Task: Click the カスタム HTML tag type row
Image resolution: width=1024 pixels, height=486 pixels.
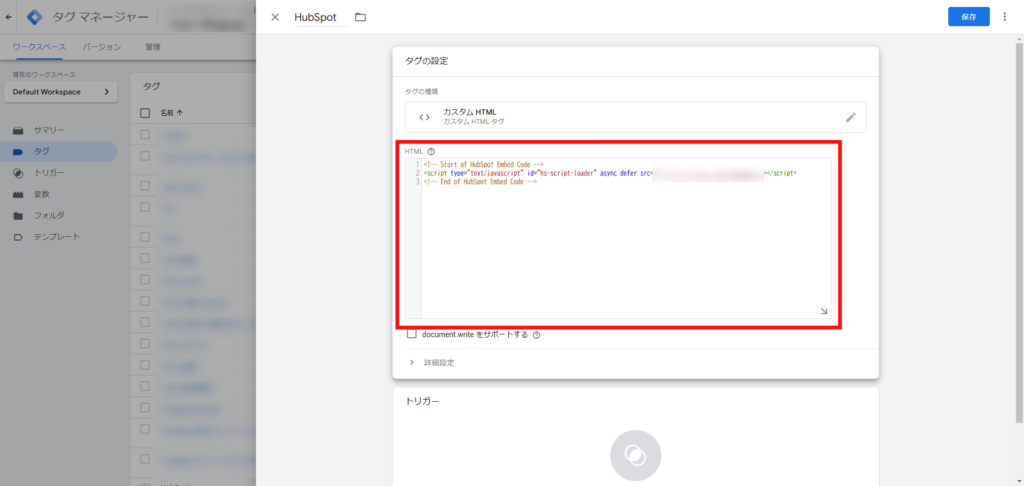Action: 635,118
